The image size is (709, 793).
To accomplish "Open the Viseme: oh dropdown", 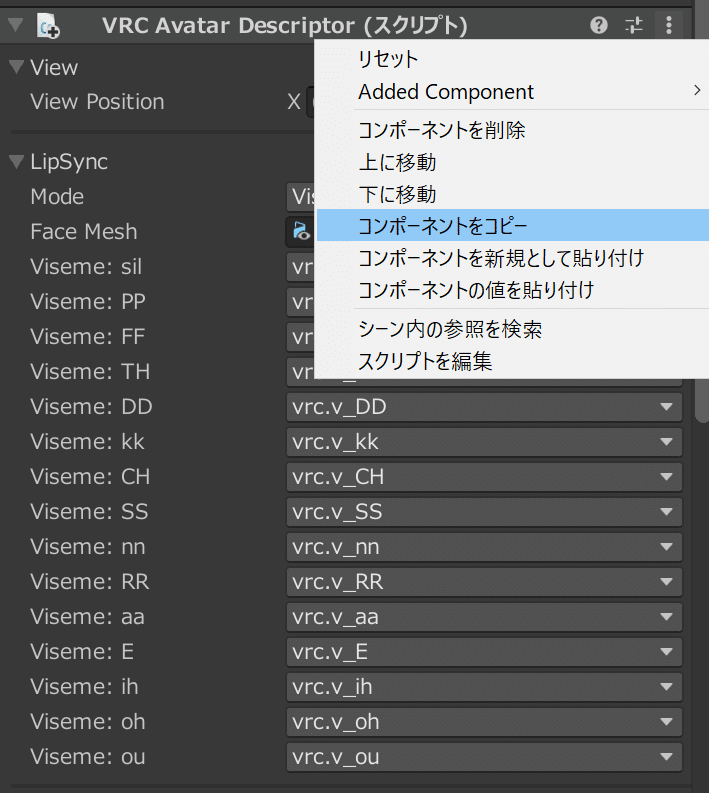I will tap(484, 722).
